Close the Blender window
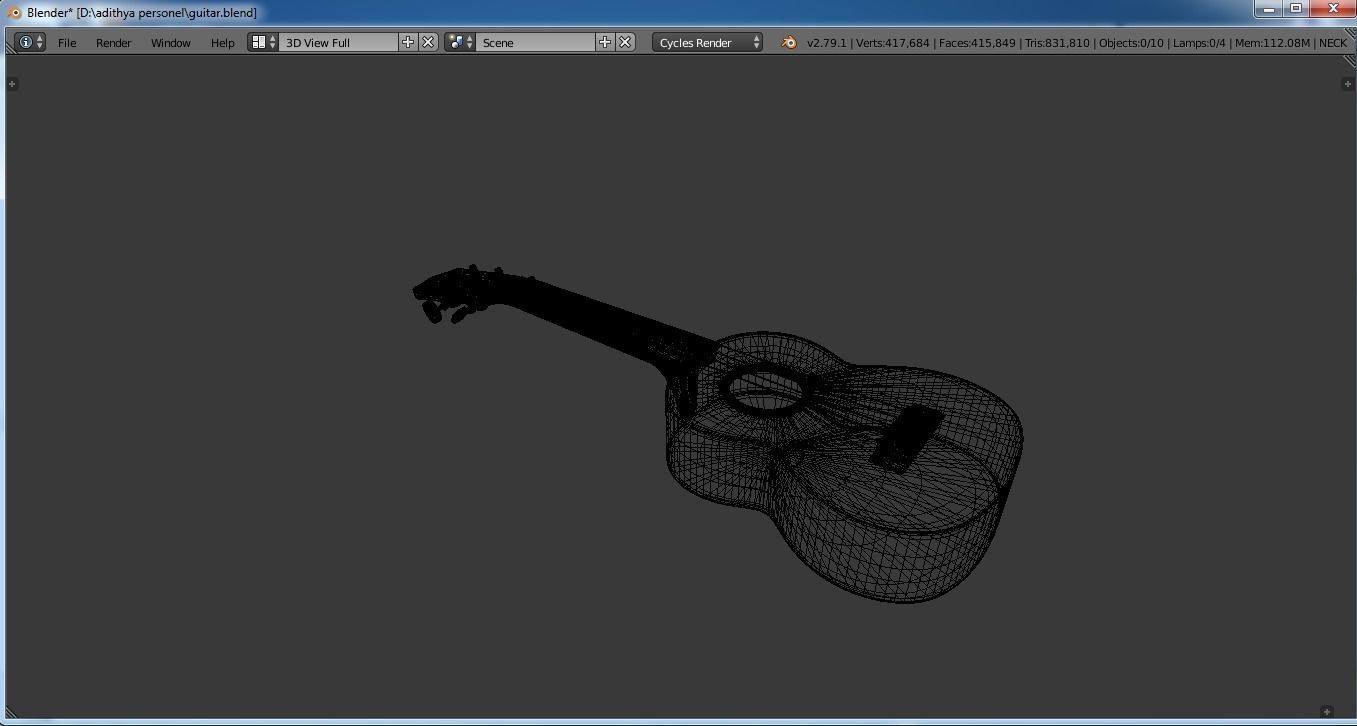 (x=1333, y=8)
